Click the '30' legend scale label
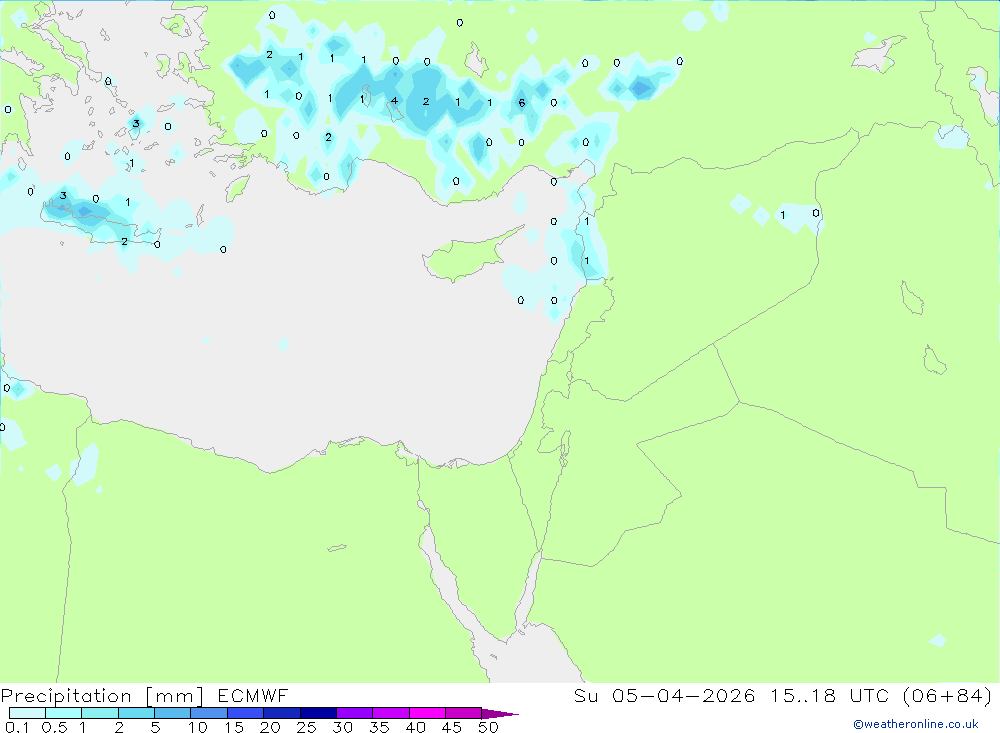 coord(343,727)
